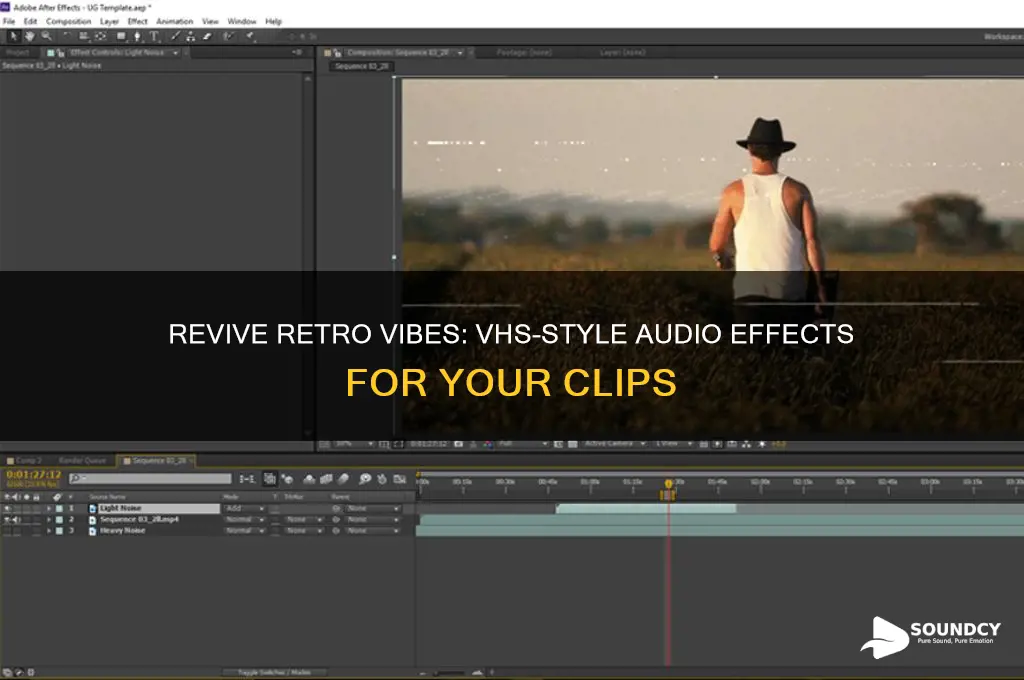This screenshot has height=680, width=1024.
Task: Open the Window menu
Action: [x=242, y=22]
